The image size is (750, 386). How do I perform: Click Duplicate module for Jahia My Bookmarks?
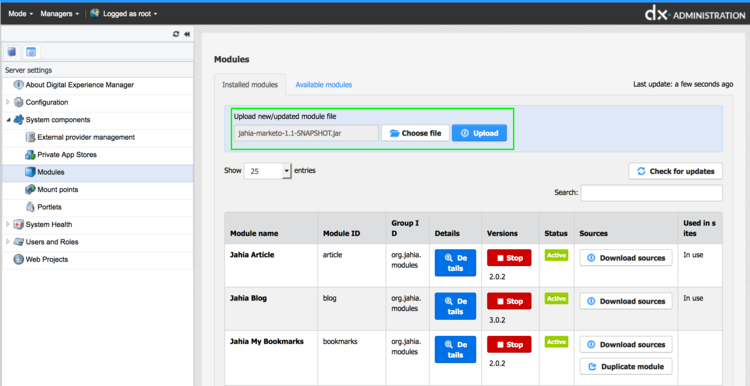click(626, 366)
